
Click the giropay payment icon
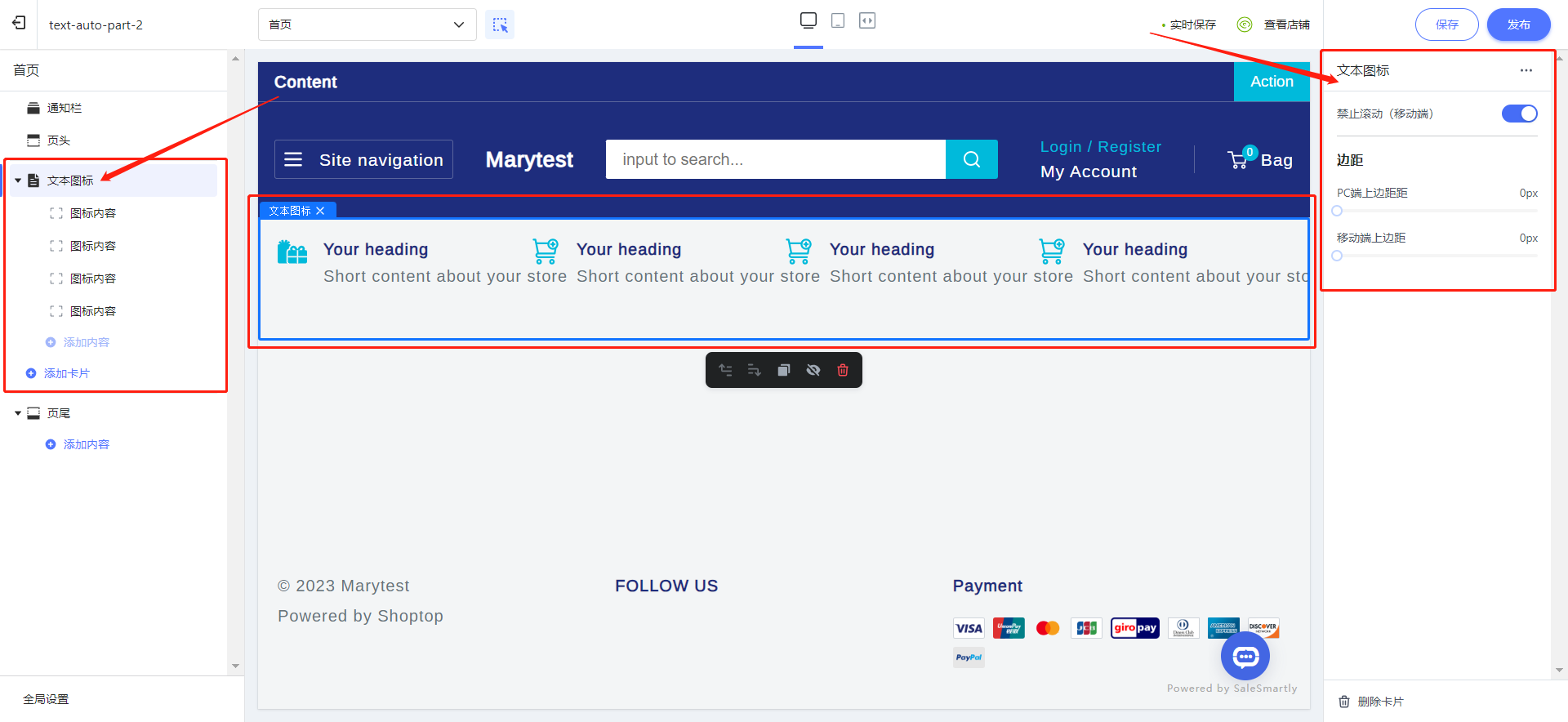(x=1135, y=628)
